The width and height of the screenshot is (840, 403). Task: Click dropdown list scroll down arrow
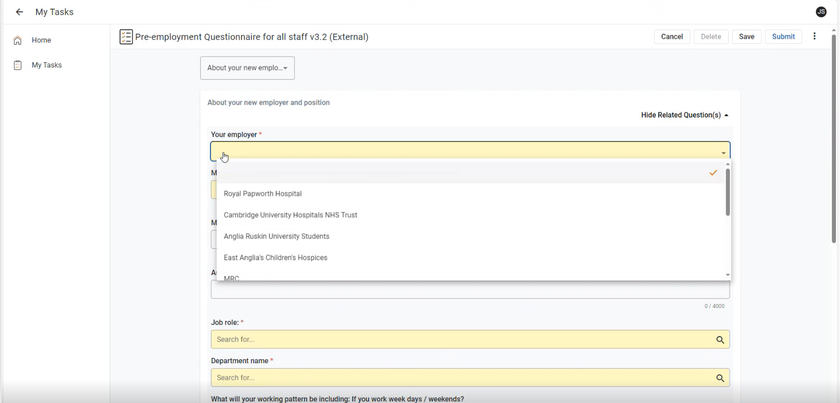728,275
